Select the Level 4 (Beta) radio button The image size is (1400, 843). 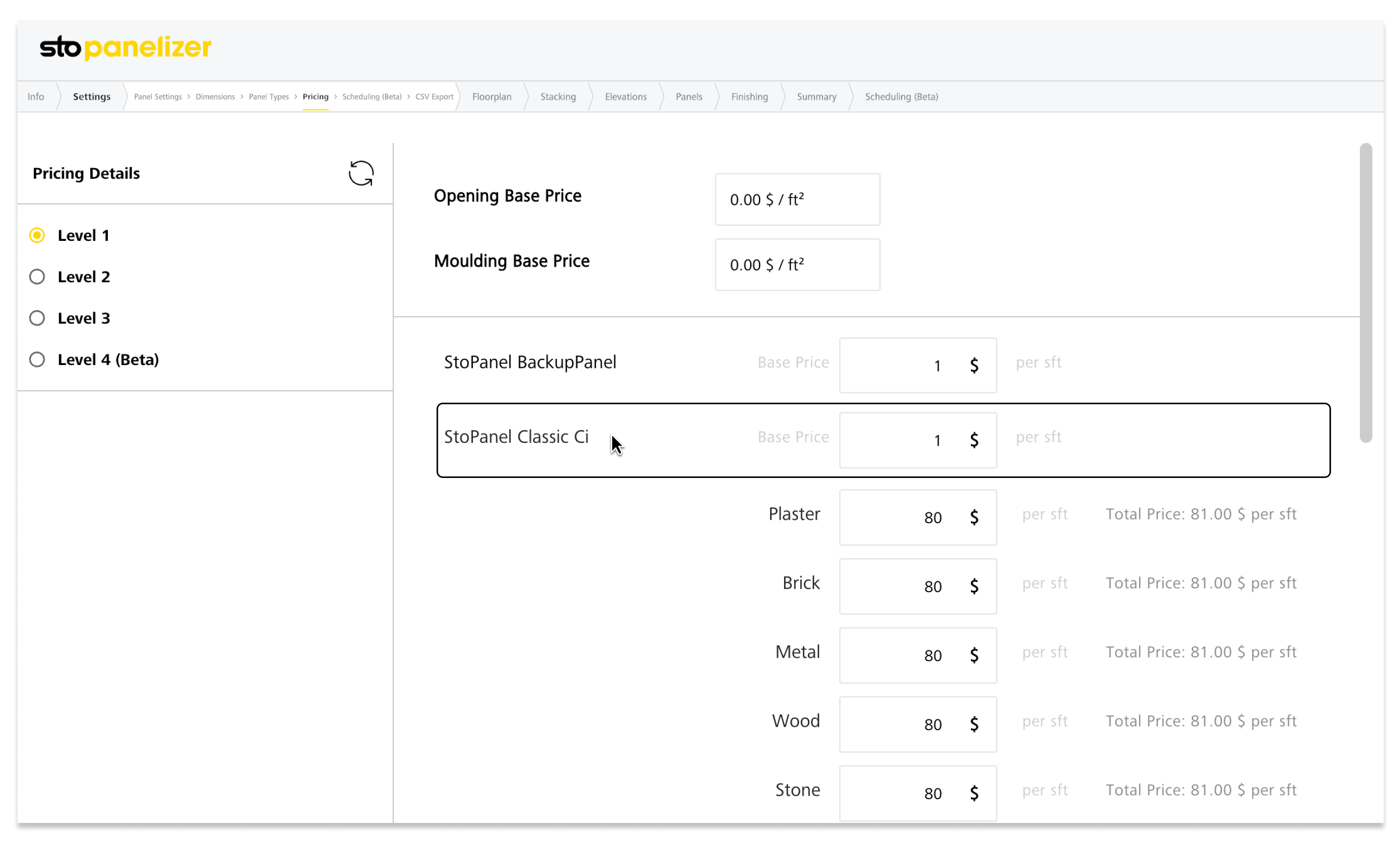pos(37,360)
